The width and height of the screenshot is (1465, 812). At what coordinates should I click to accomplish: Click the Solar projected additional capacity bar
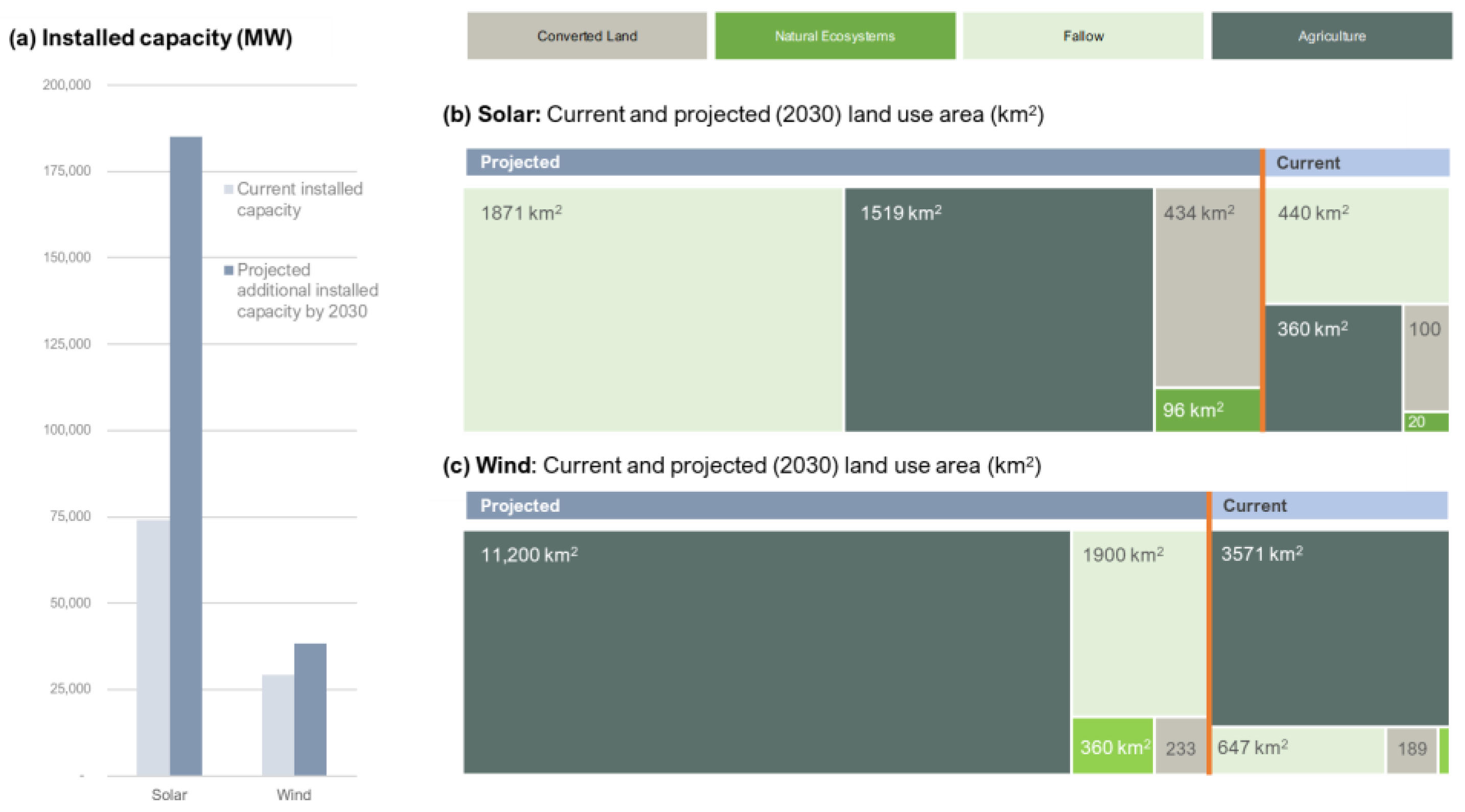pyautogui.click(x=186, y=455)
